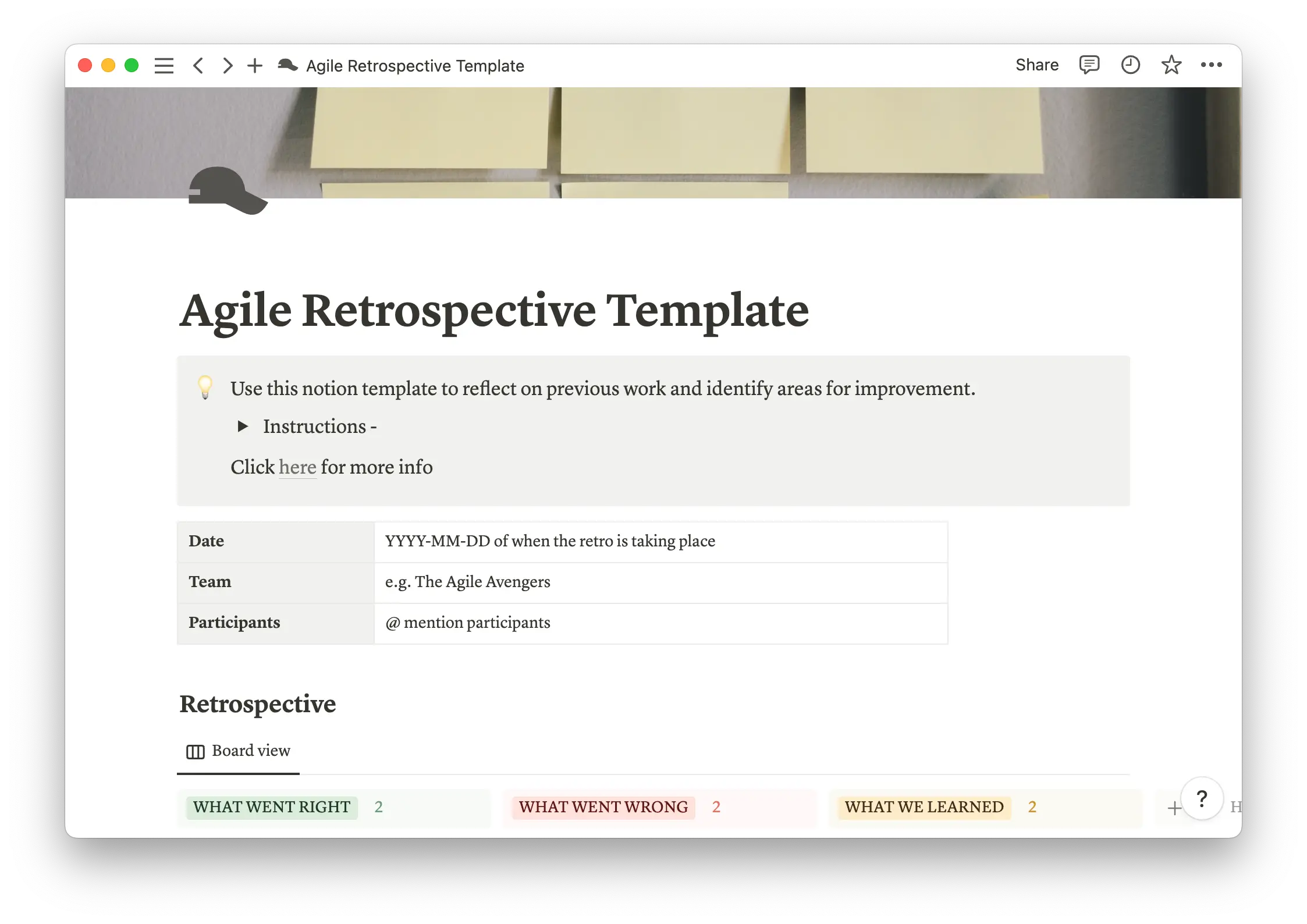
Task: Expand the Instructions disclosure triangle
Action: [x=242, y=427]
